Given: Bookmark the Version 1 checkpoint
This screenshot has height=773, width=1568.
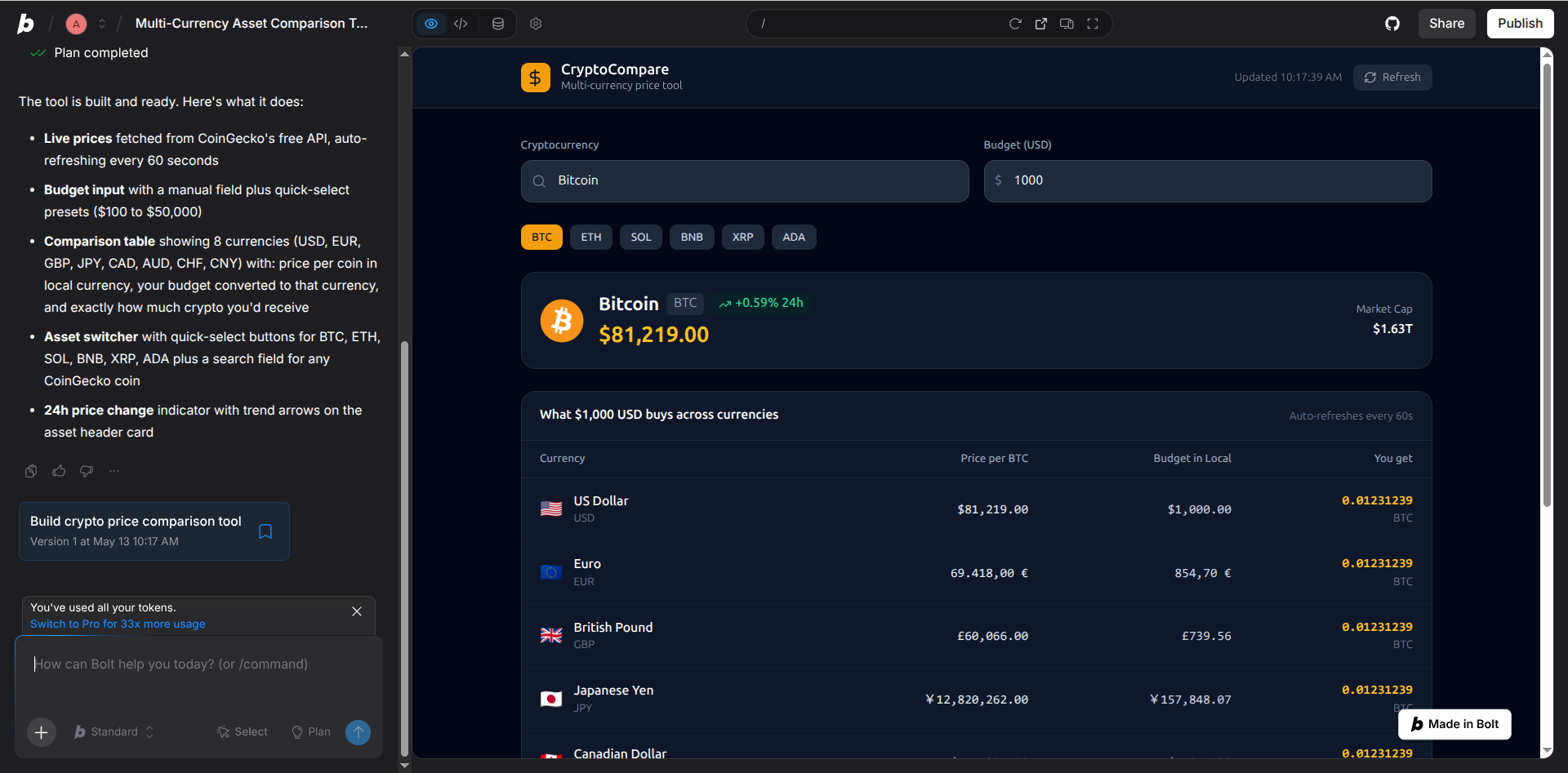Looking at the screenshot, I should [265, 531].
